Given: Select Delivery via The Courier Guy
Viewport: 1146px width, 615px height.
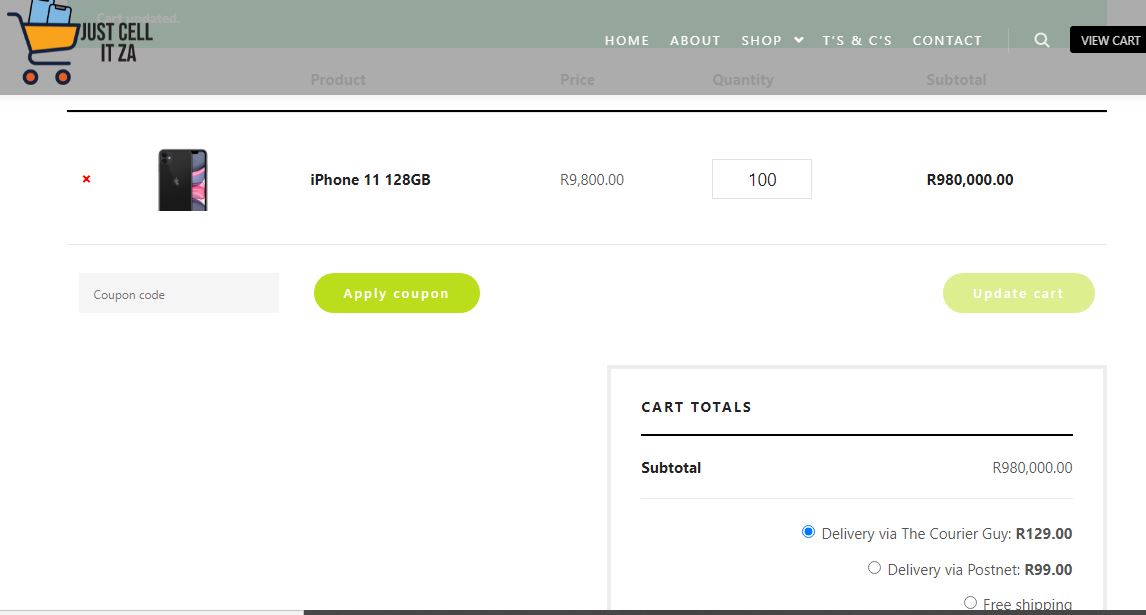Looking at the screenshot, I should point(808,532).
